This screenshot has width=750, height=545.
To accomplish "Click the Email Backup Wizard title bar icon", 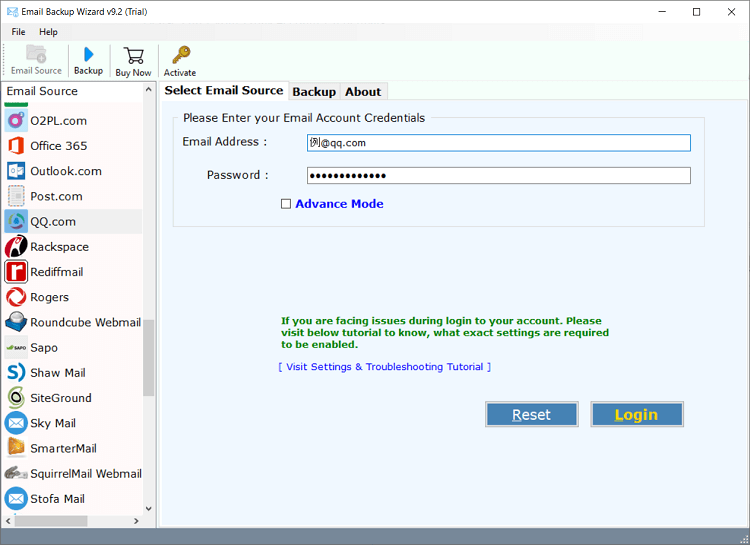I will 12,11.
